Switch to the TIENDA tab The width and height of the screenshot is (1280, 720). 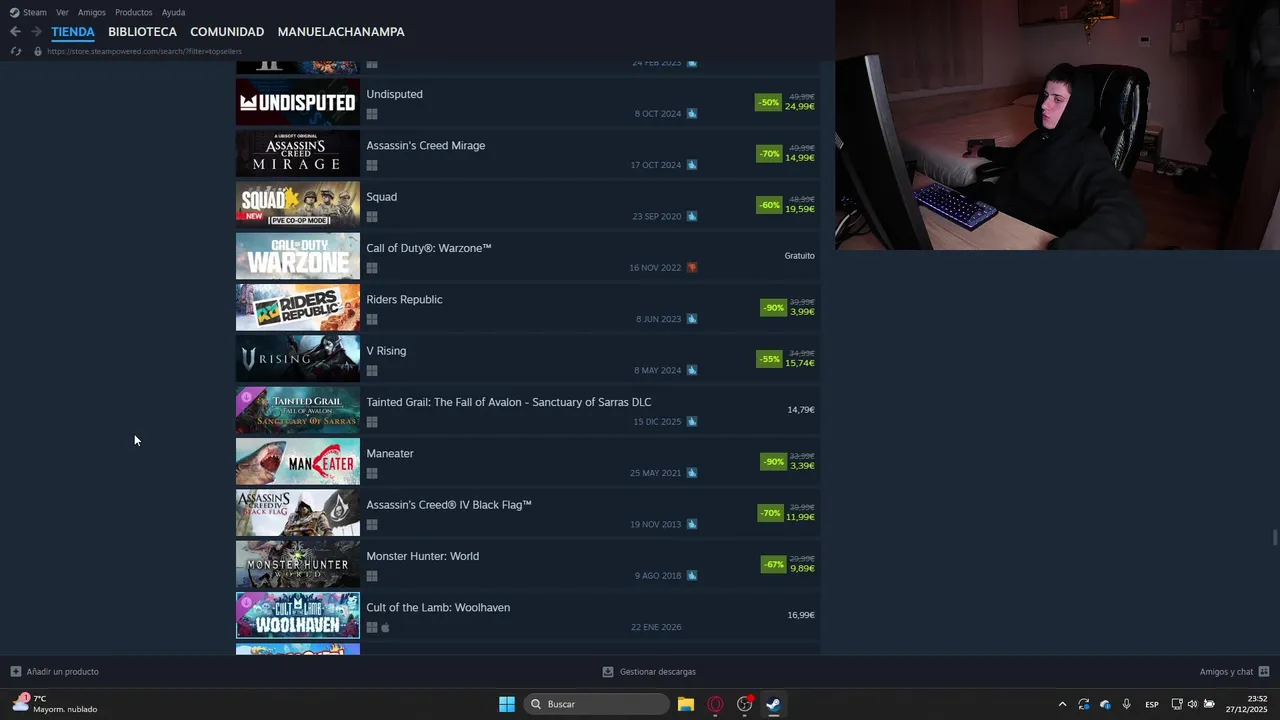pos(73,32)
